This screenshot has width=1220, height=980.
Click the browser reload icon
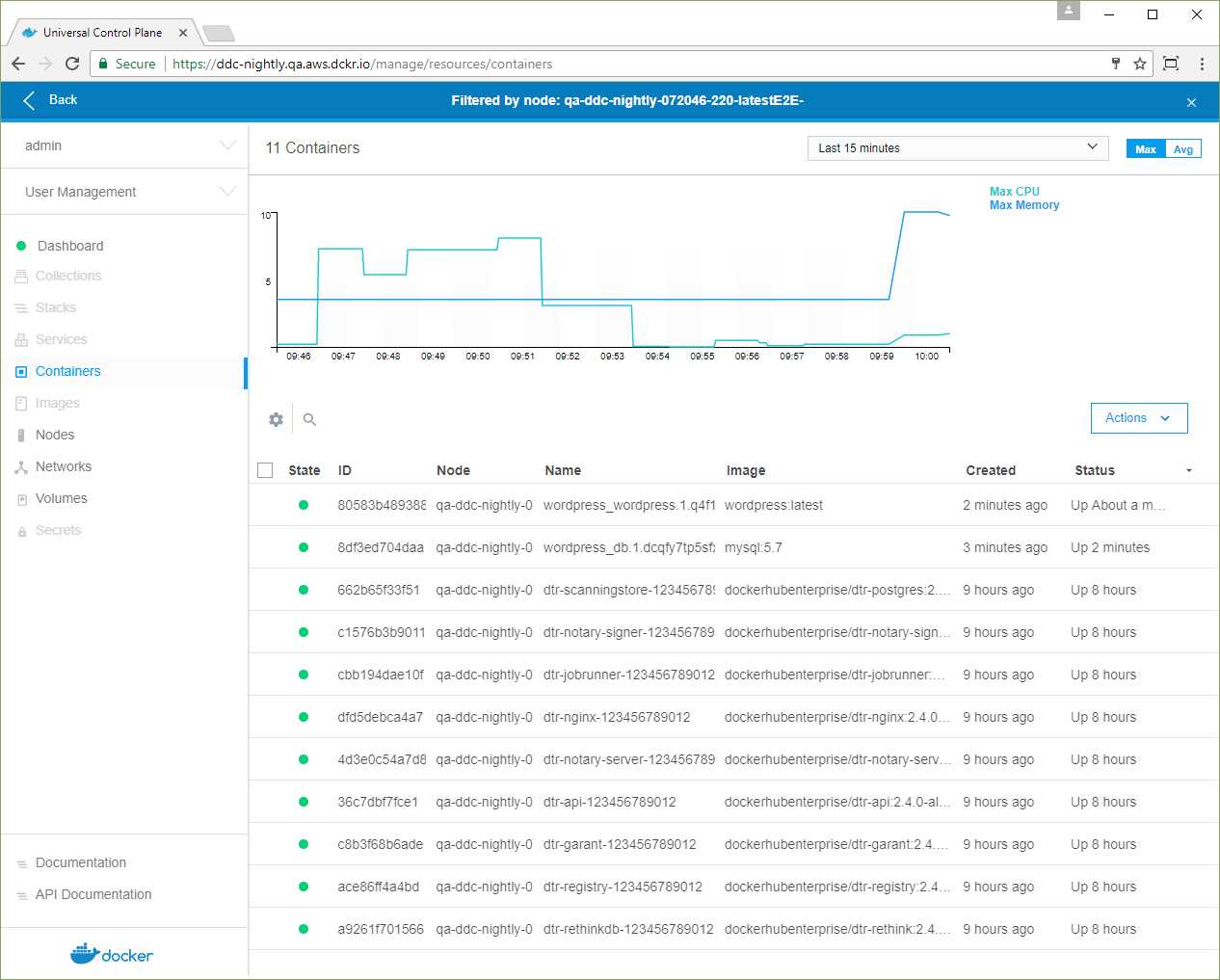72,64
